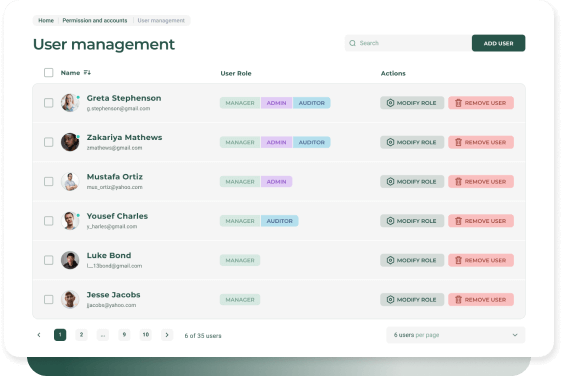
Task: Click the name Jesse Jacobs
Action: pyautogui.click(x=113, y=295)
